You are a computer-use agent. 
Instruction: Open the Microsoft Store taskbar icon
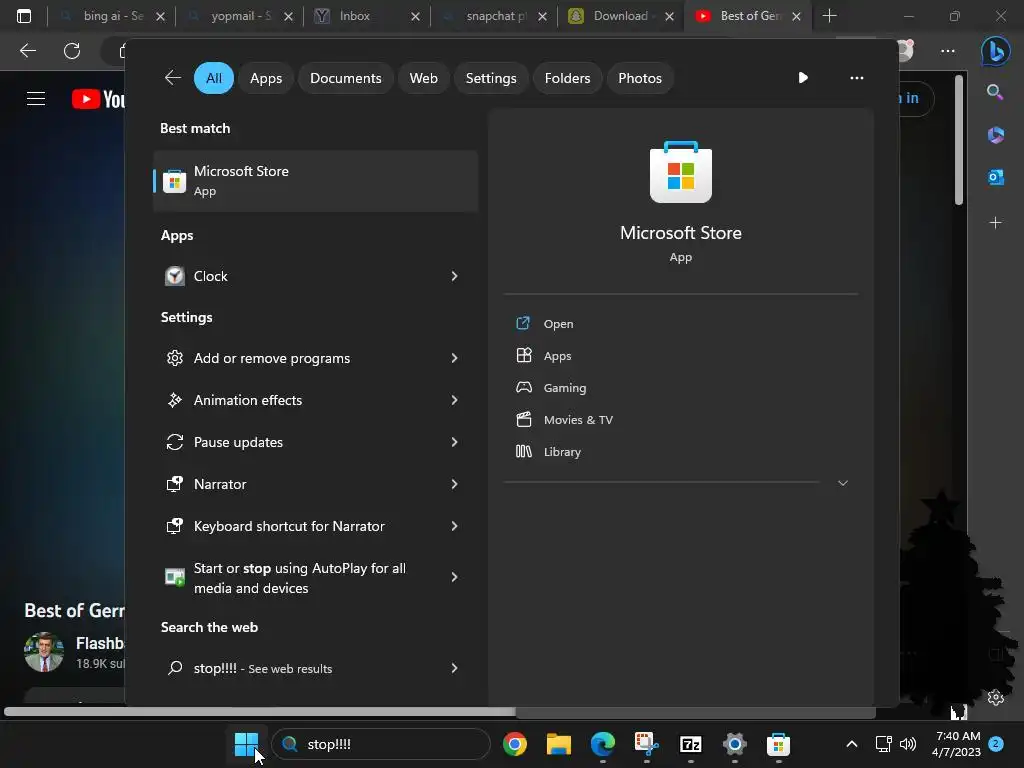pyautogui.click(x=778, y=744)
